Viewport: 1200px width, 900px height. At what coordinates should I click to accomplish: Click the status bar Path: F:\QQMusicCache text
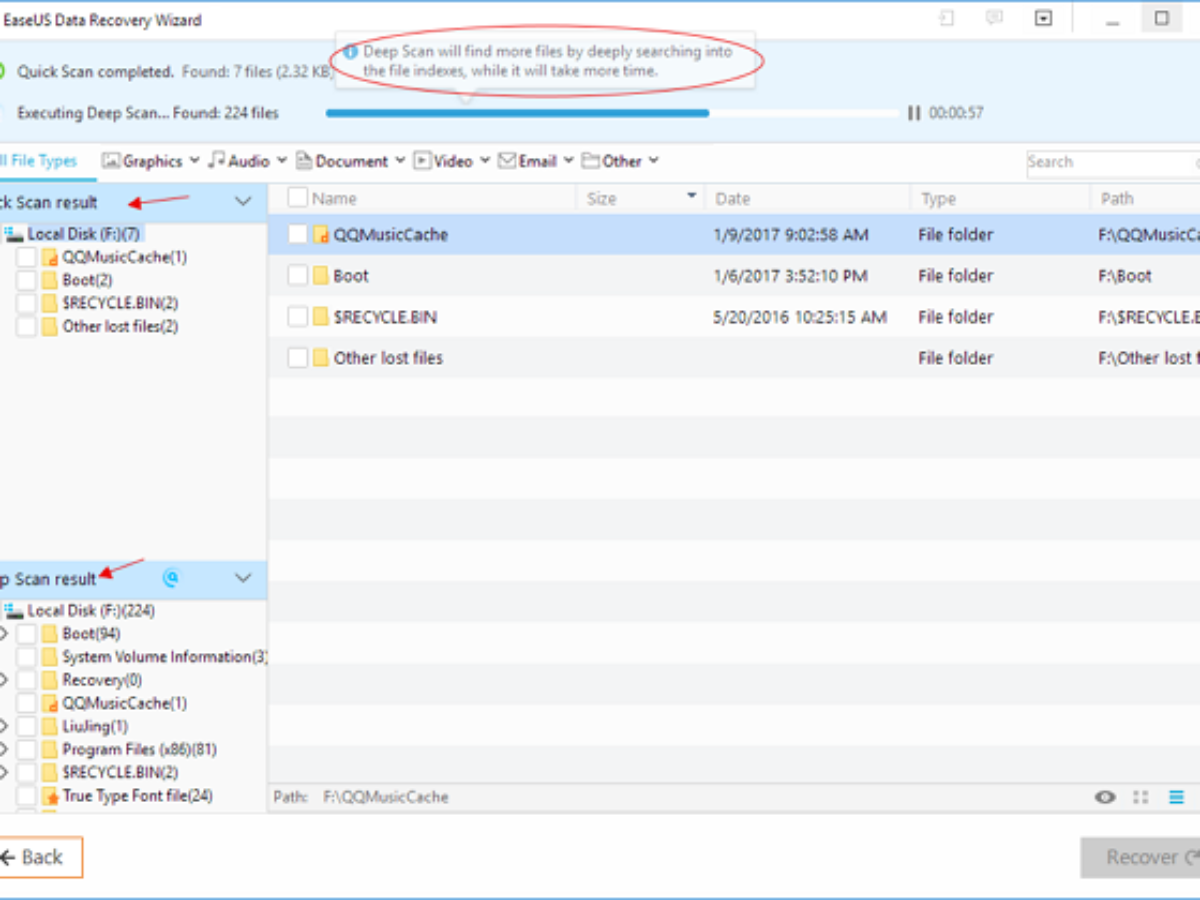tap(361, 797)
